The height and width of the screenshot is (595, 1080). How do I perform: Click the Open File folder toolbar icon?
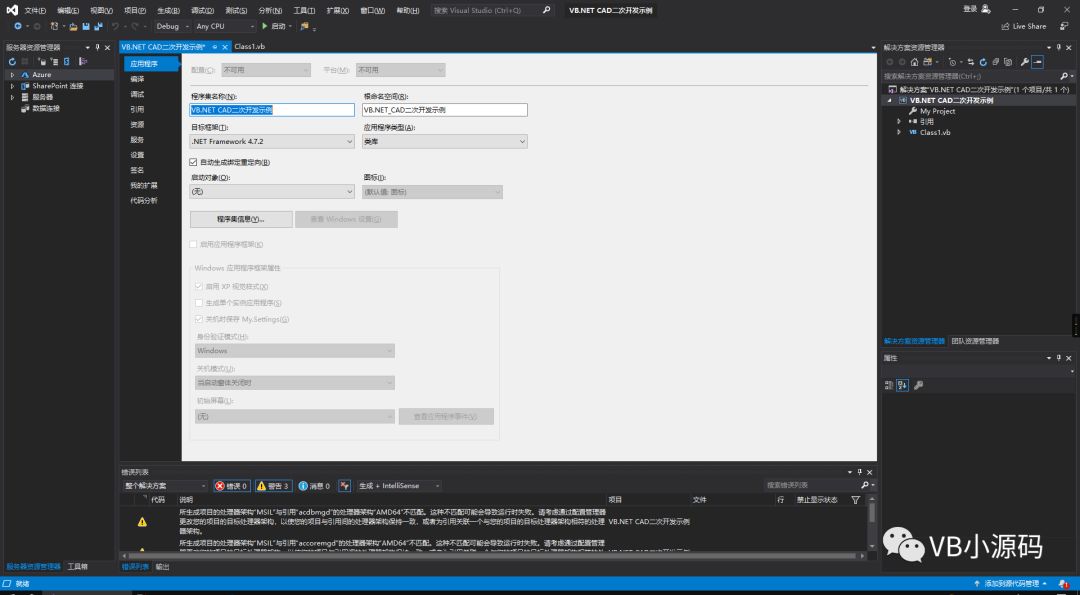(x=73, y=26)
